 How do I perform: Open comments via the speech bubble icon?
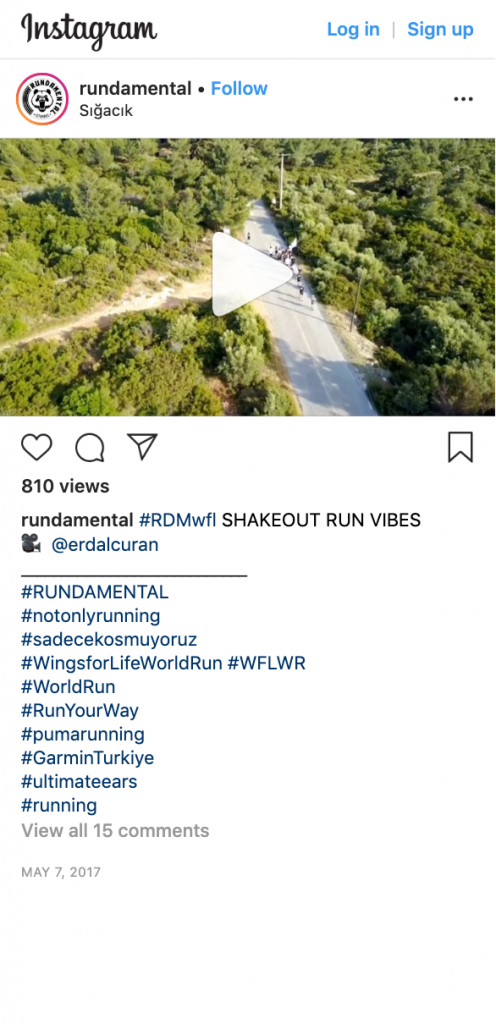coord(90,448)
